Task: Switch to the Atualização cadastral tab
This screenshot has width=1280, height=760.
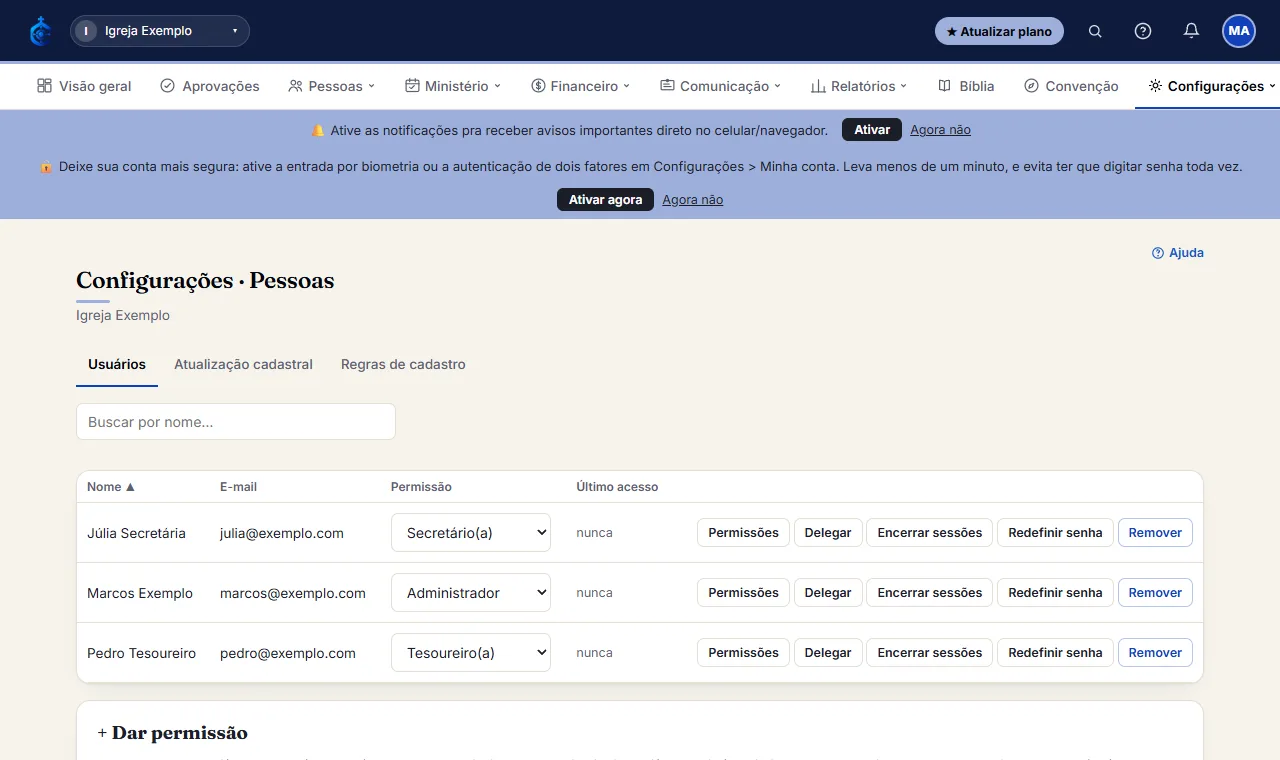Action: point(243,365)
